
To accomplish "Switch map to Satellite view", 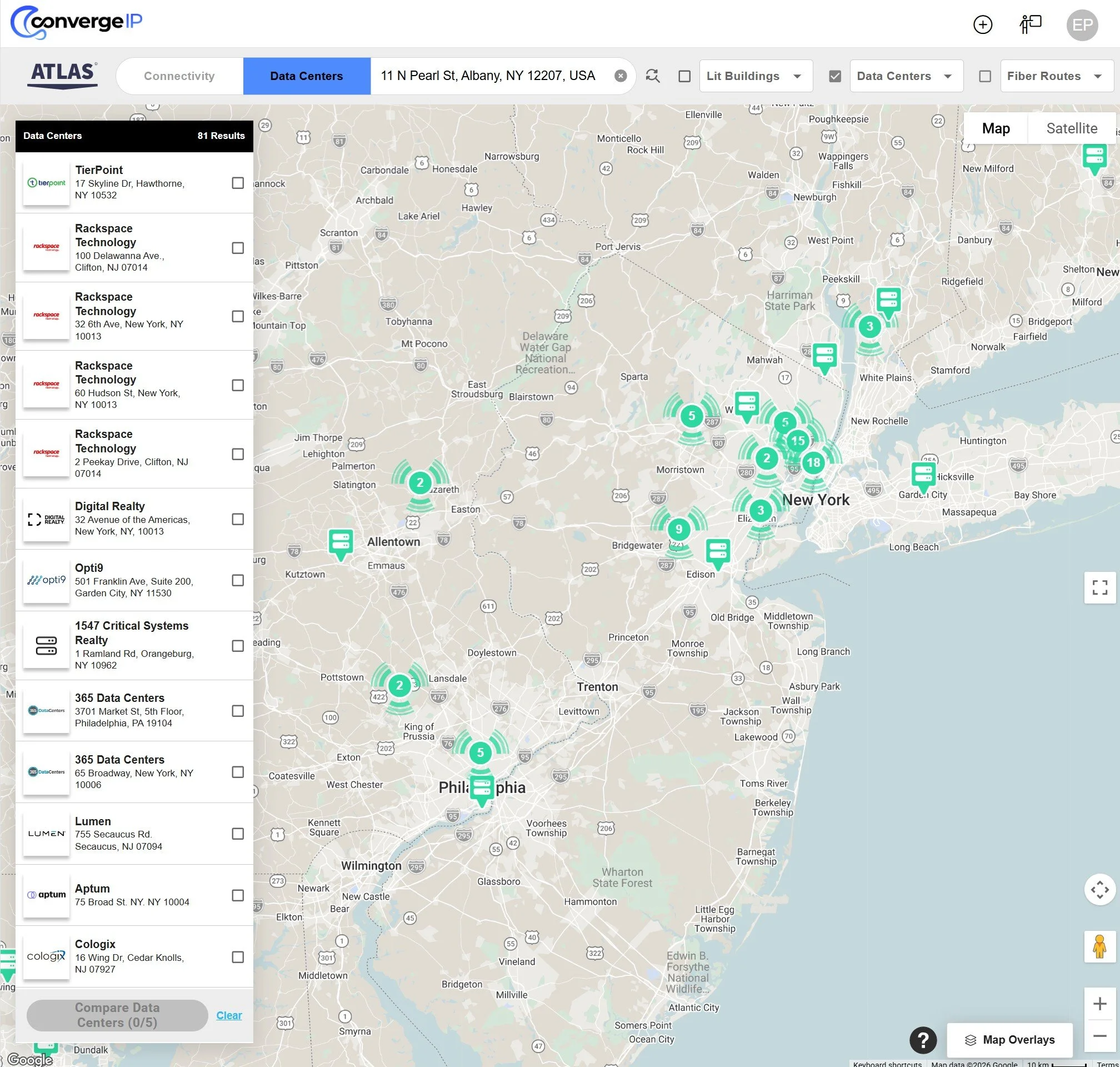I will (x=1071, y=128).
